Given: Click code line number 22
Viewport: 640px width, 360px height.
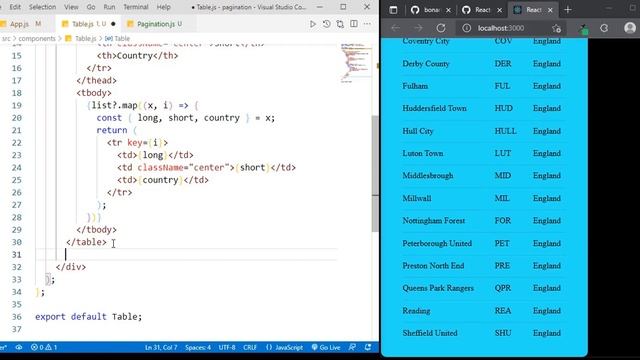Looking at the screenshot, I should tap(17, 143).
